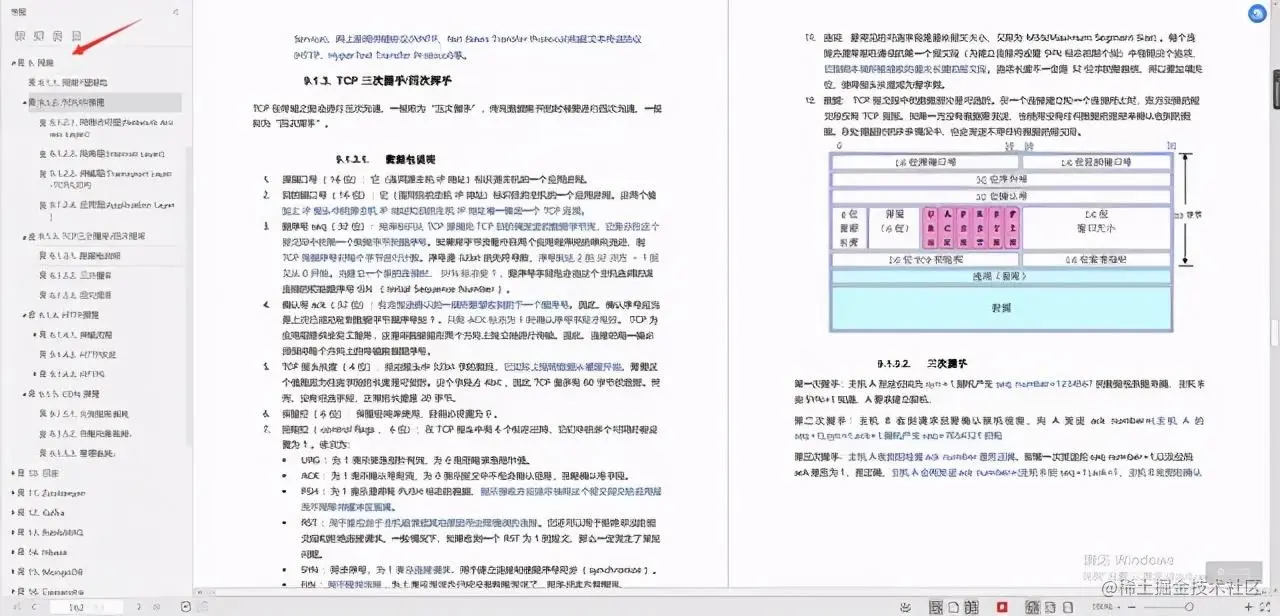Click the 6.1.3.1 subheading in the left page
The height and width of the screenshot is (616, 1280).
point(385,159)
